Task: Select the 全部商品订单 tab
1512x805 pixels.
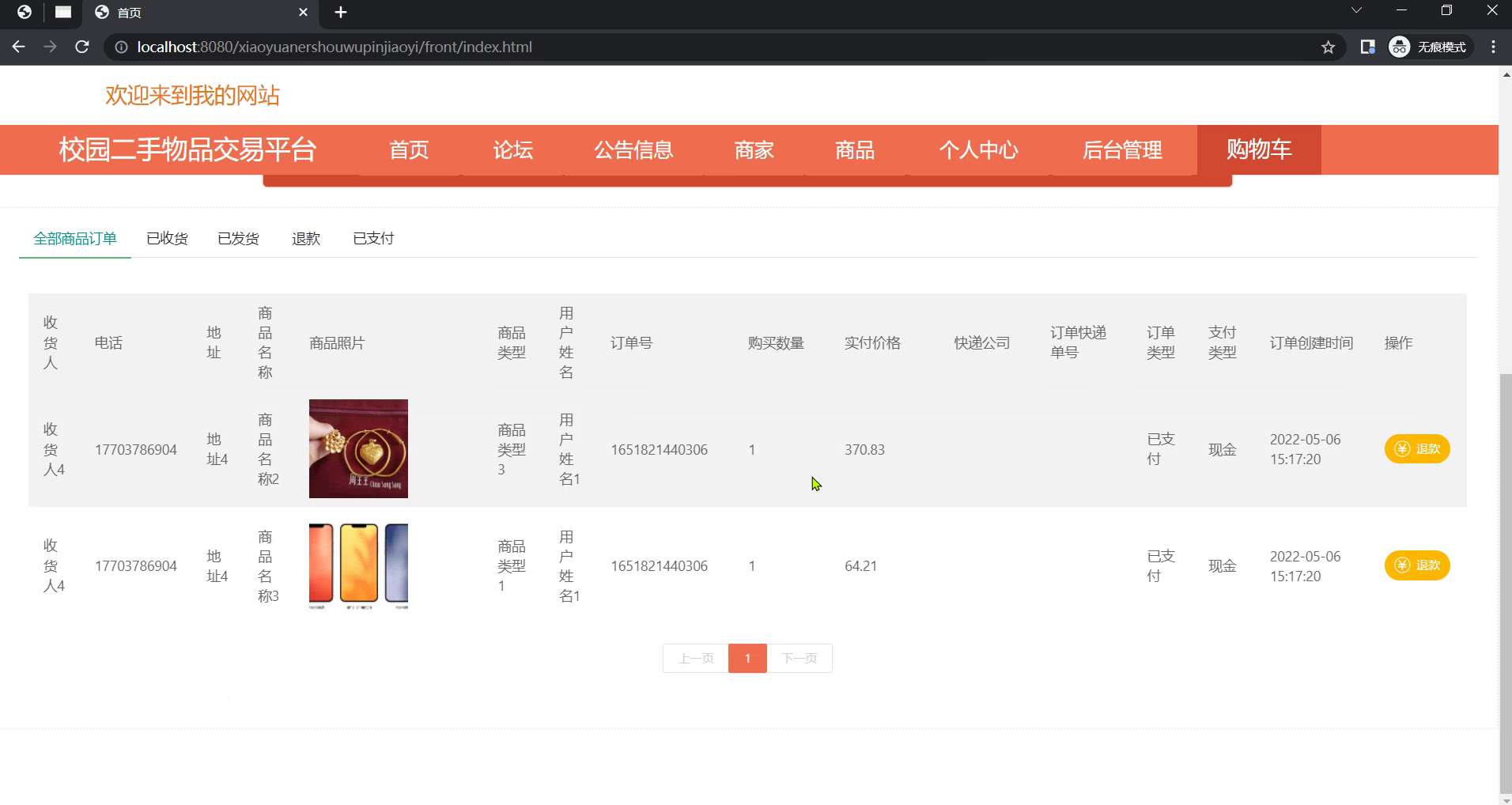Action: point(75,239)
